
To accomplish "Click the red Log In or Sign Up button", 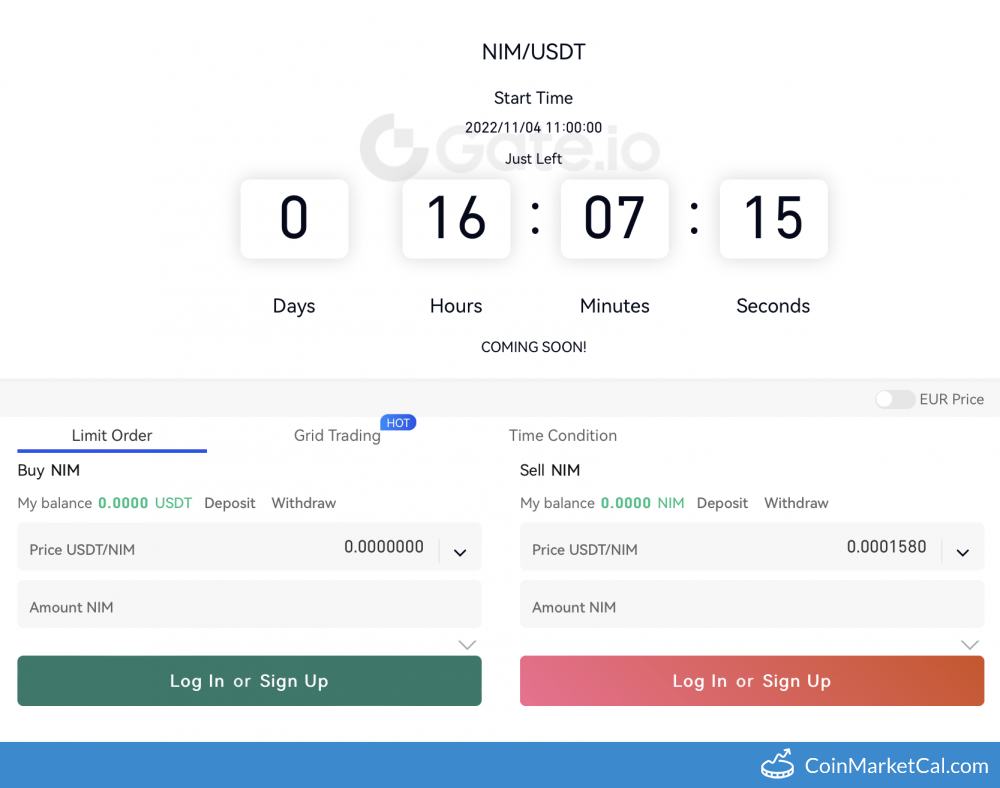I will pos(752,681).
